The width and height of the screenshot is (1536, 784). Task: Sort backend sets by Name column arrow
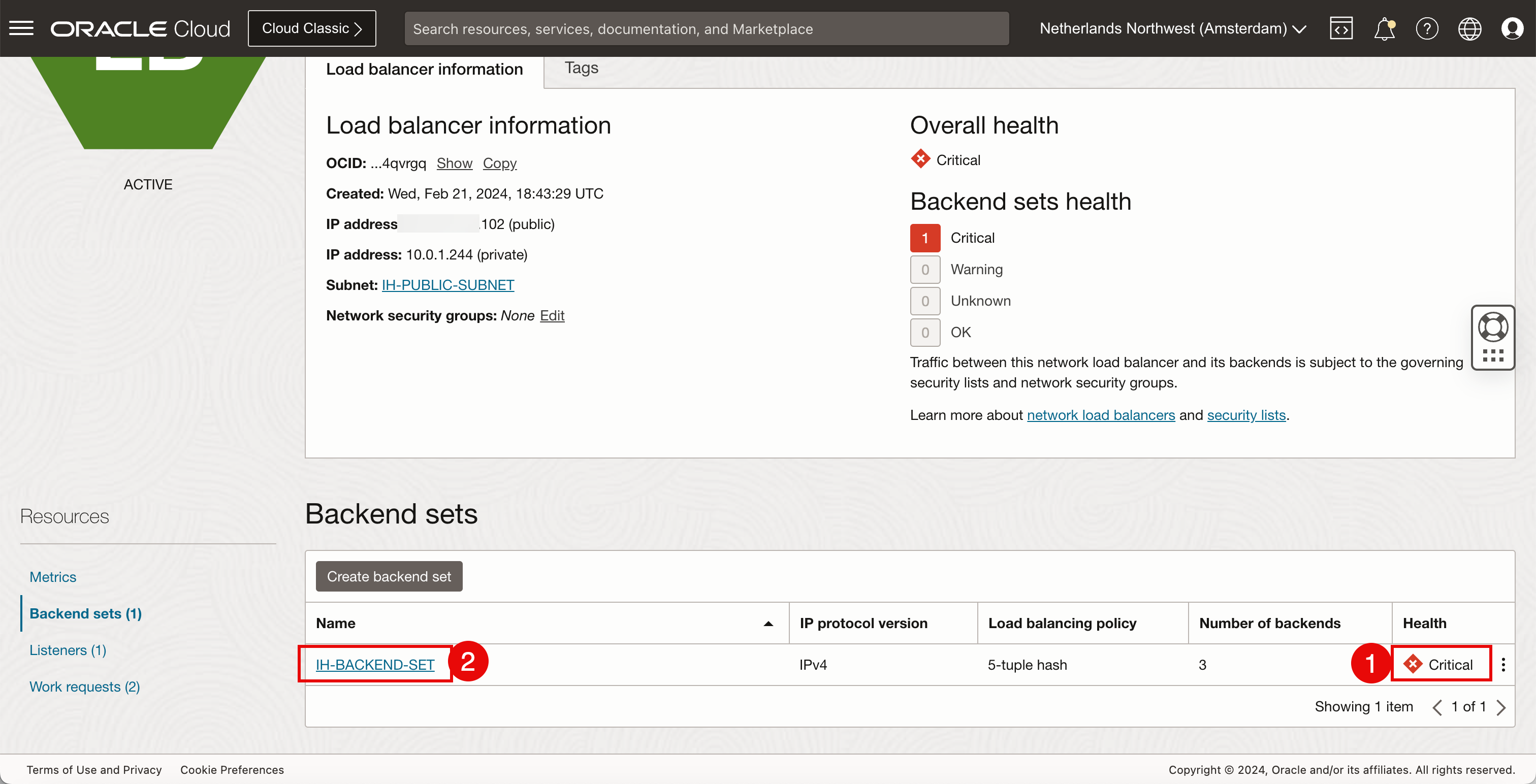pos(768,624)
